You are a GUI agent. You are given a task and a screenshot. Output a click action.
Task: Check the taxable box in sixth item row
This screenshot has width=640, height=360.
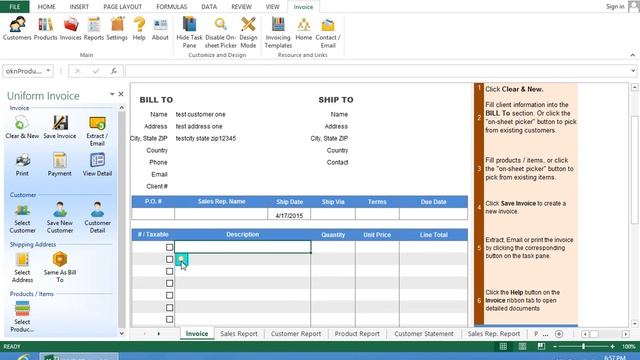[169, 307]
